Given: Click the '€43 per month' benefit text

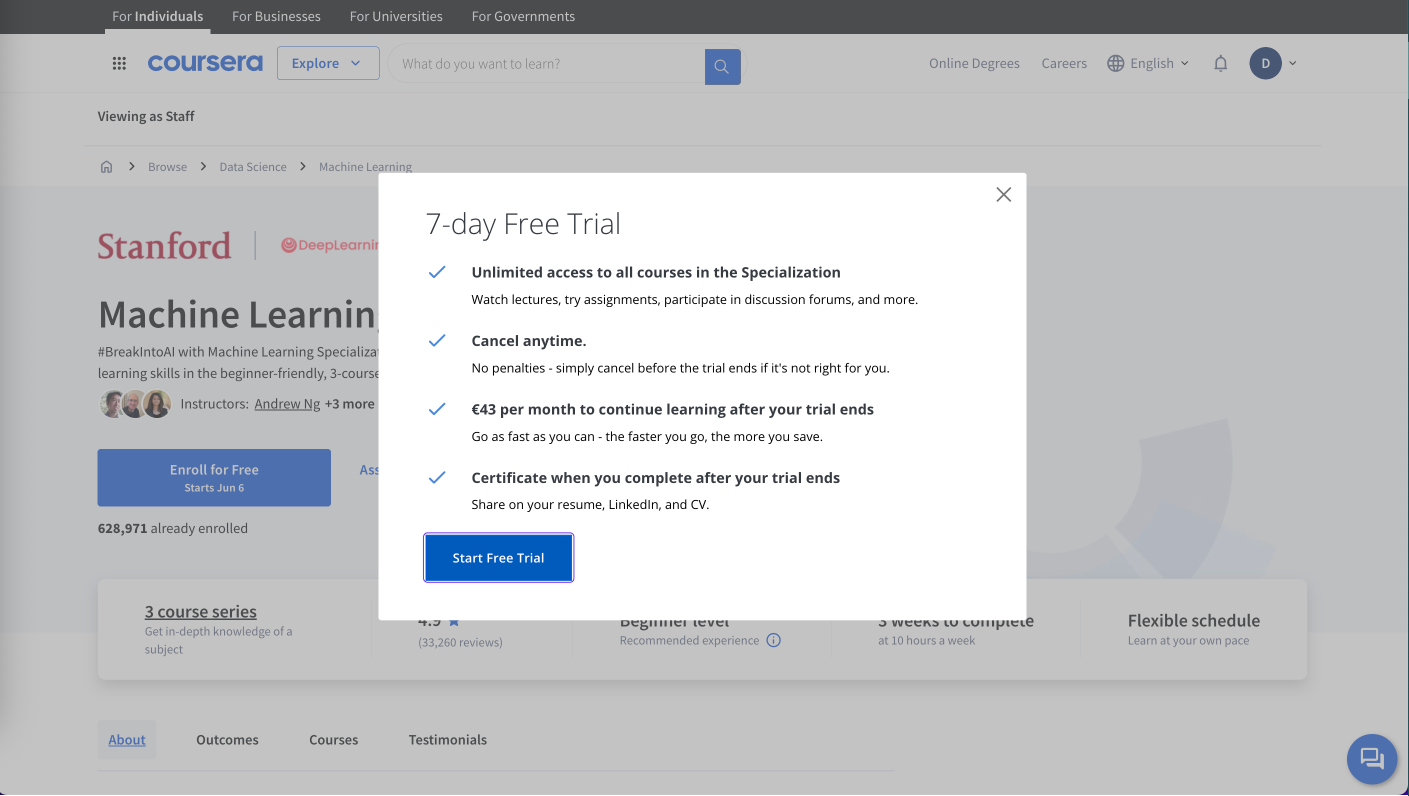Looking at the screenshot, I should coord(672,409).
